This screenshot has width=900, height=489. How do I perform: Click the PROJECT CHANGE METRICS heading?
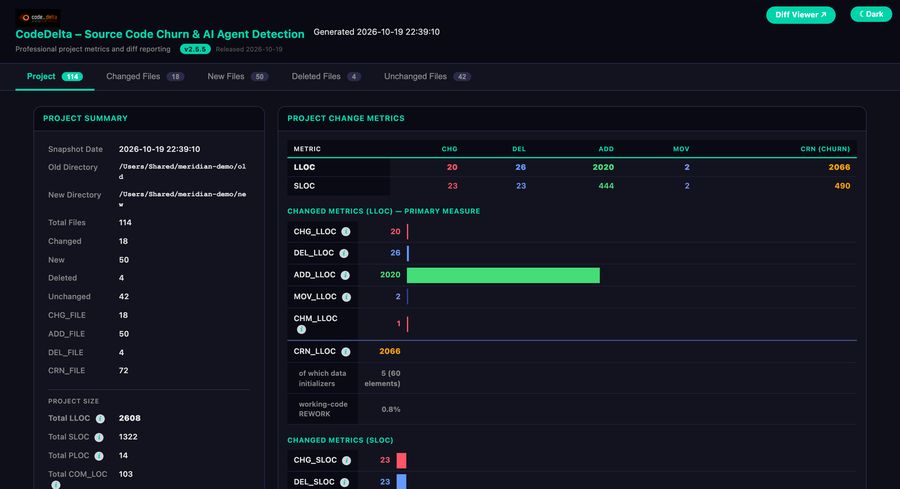click(346, 118)
